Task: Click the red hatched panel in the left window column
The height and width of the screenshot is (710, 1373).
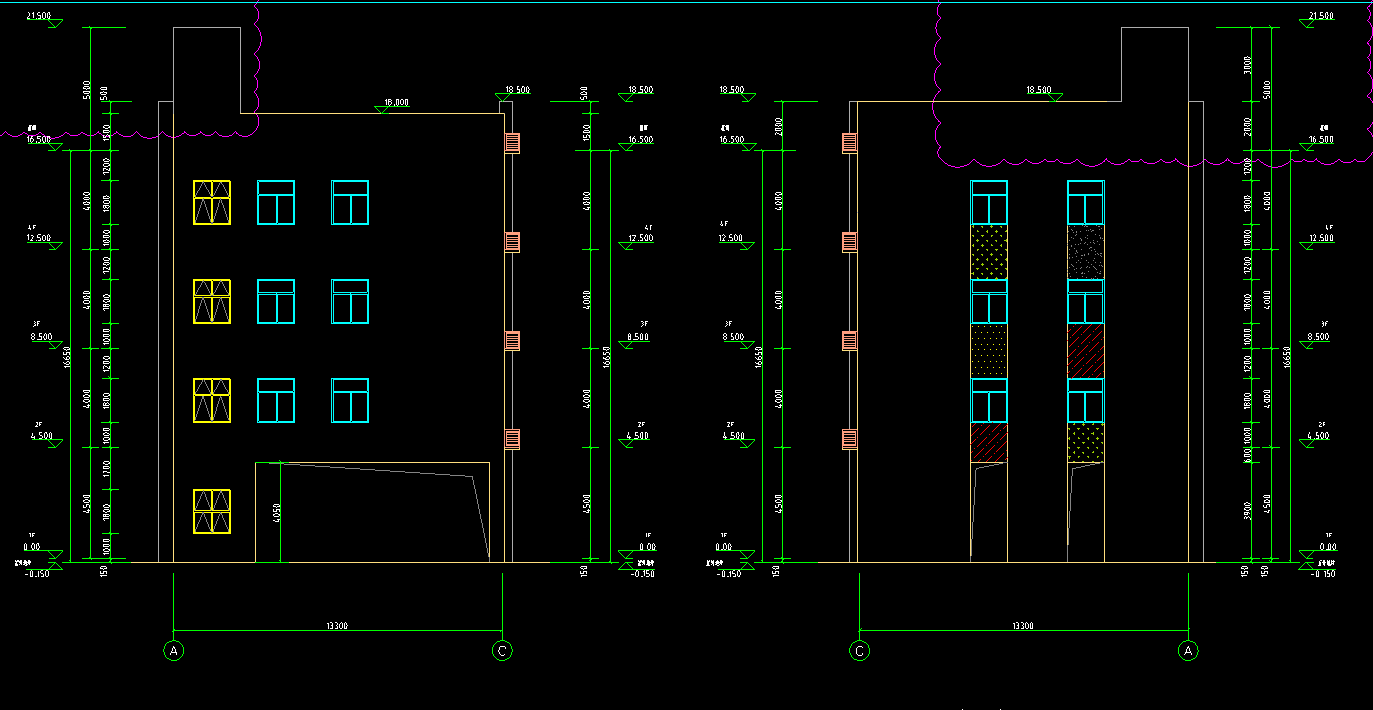Action: click(989, 442)
